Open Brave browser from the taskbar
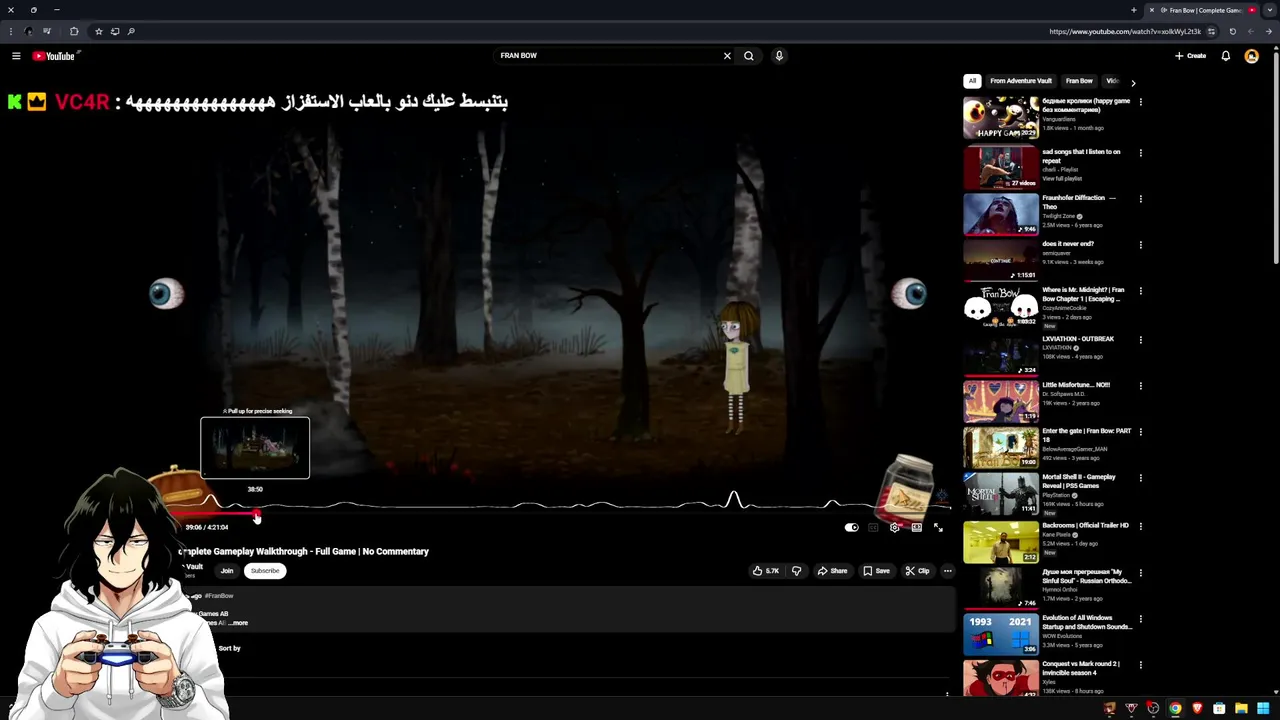This screenshot has width=1280, height=720. [1197, 709]
